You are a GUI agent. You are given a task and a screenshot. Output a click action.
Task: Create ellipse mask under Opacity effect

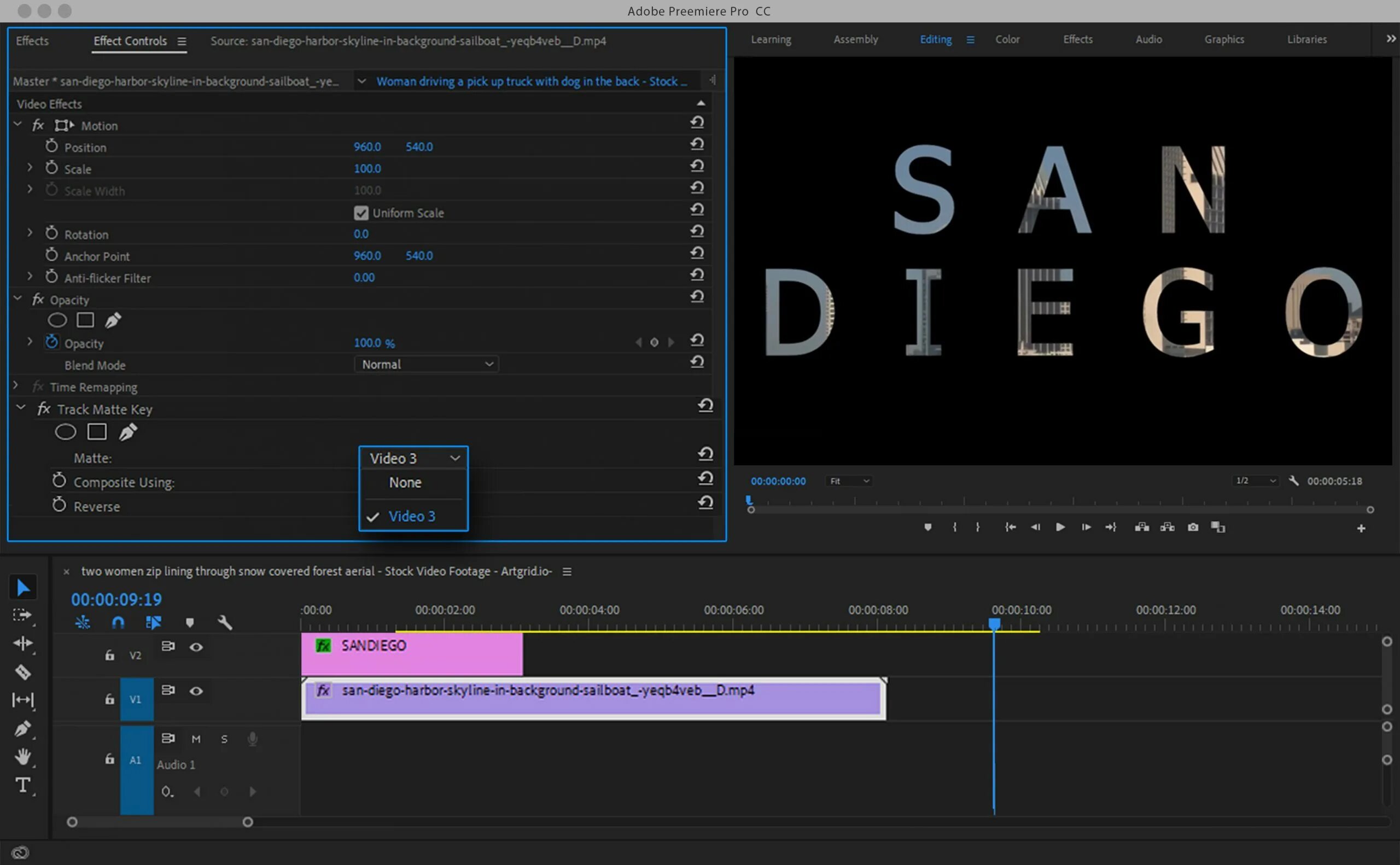click(x=57, y=320)
